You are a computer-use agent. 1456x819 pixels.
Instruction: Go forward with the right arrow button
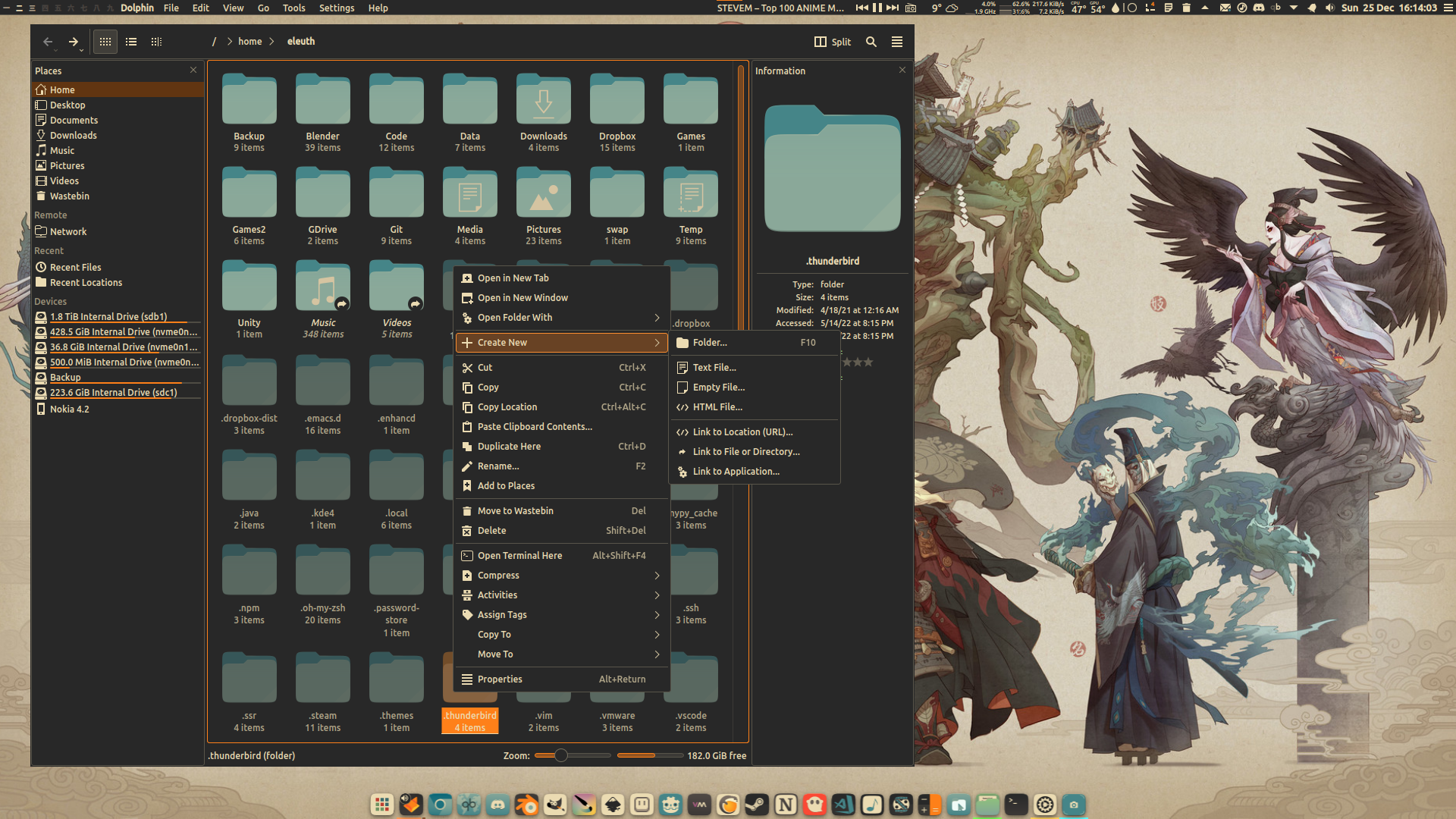pyautogui.click(x=74, y=42)
